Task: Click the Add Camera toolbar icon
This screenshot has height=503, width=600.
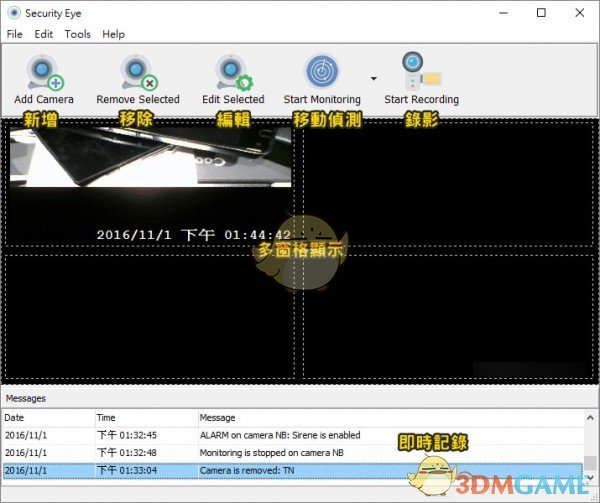Action: click(x=44, y=72)
